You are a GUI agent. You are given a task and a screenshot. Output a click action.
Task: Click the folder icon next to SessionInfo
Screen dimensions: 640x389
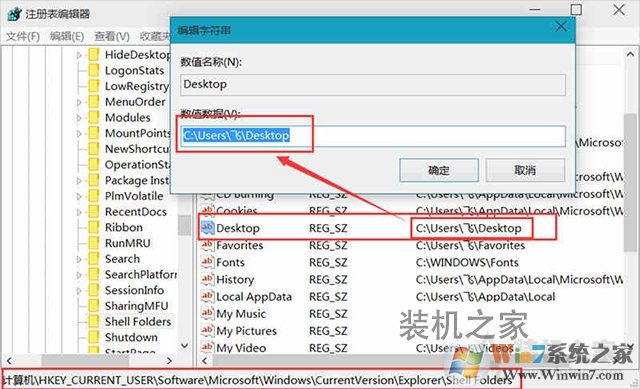point(94,290)
